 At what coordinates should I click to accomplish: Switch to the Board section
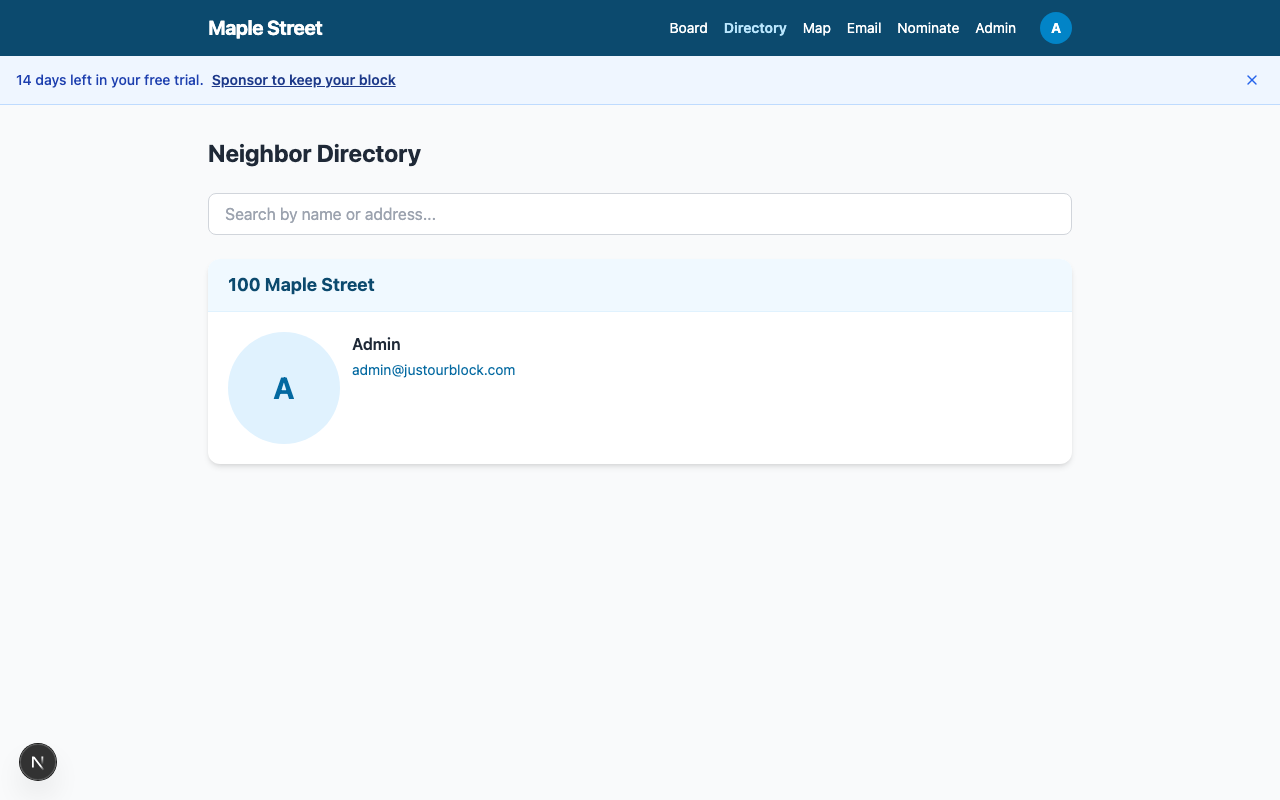pyautogui.click(x=688, y=28)
